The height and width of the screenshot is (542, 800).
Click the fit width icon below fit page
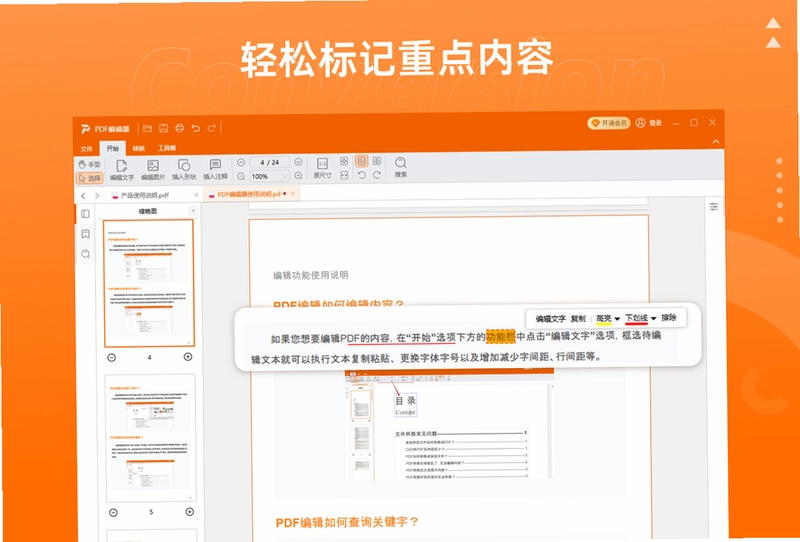pyautogui.click(x=344, y=175)
